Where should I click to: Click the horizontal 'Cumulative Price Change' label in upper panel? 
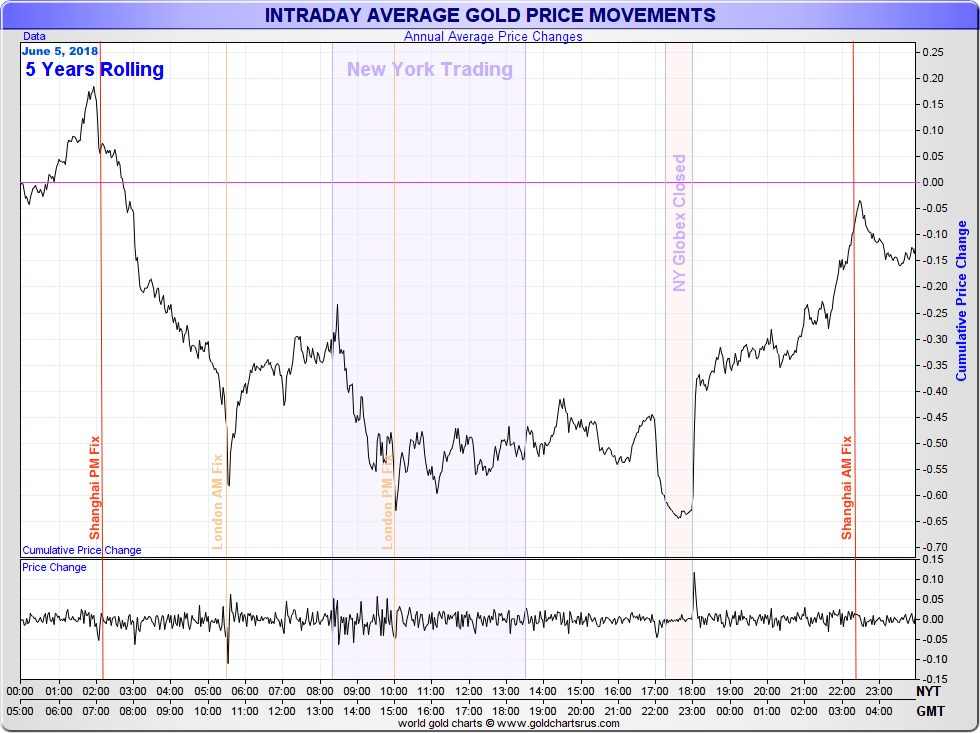coord(82,550)
